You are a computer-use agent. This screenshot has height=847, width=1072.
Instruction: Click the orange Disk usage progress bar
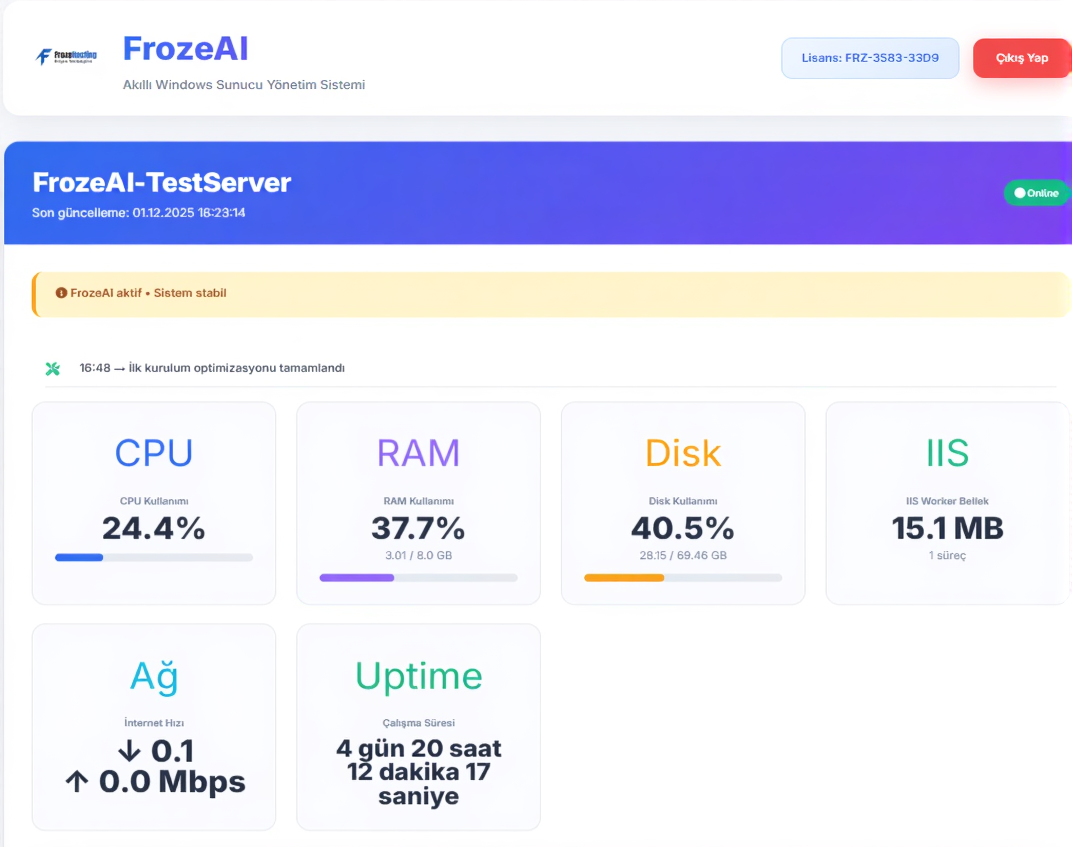coord(682,577)
